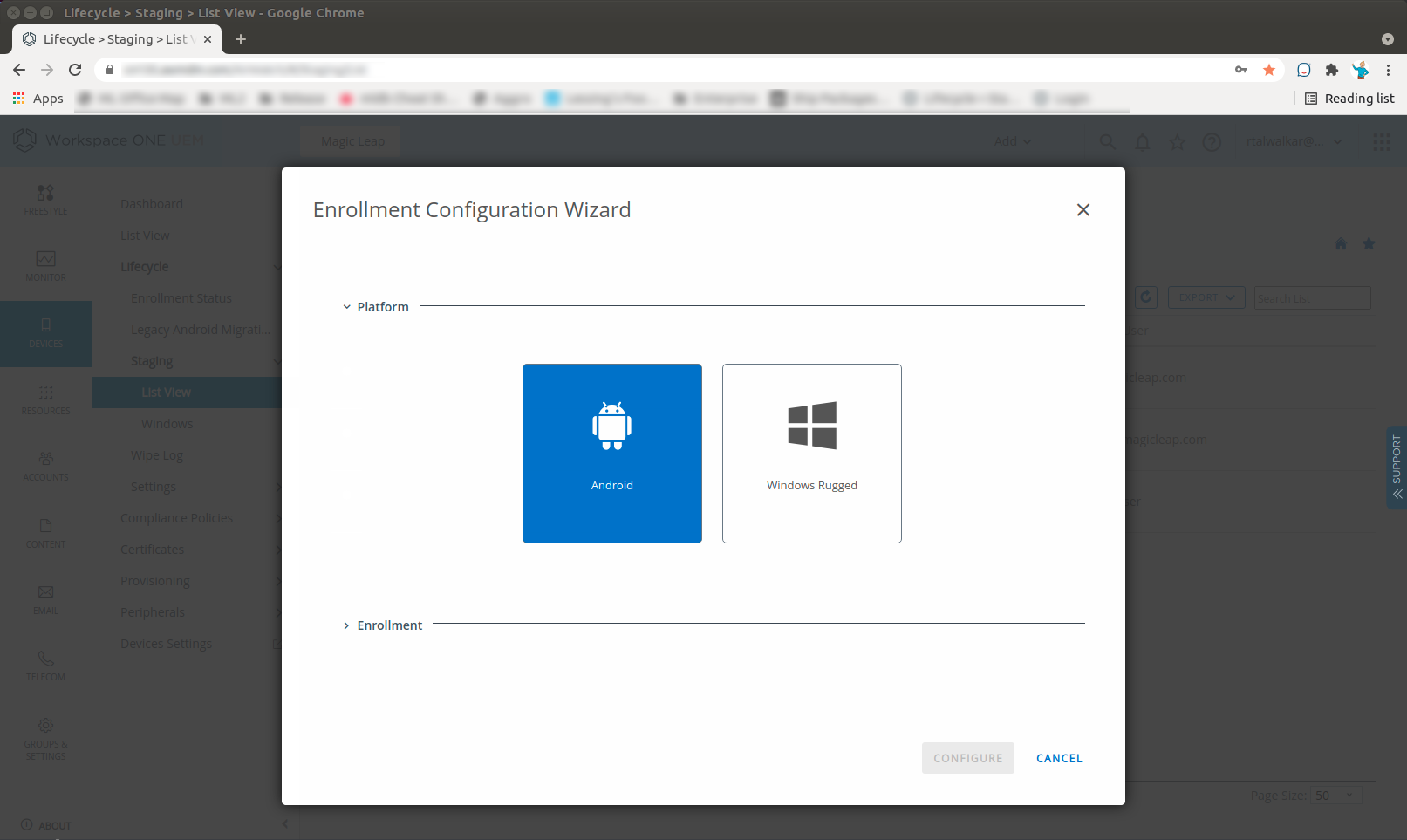Viewport: 1407px width, 840px height.
Task: Open Chrome three-dot menu
Action: 1388,70
